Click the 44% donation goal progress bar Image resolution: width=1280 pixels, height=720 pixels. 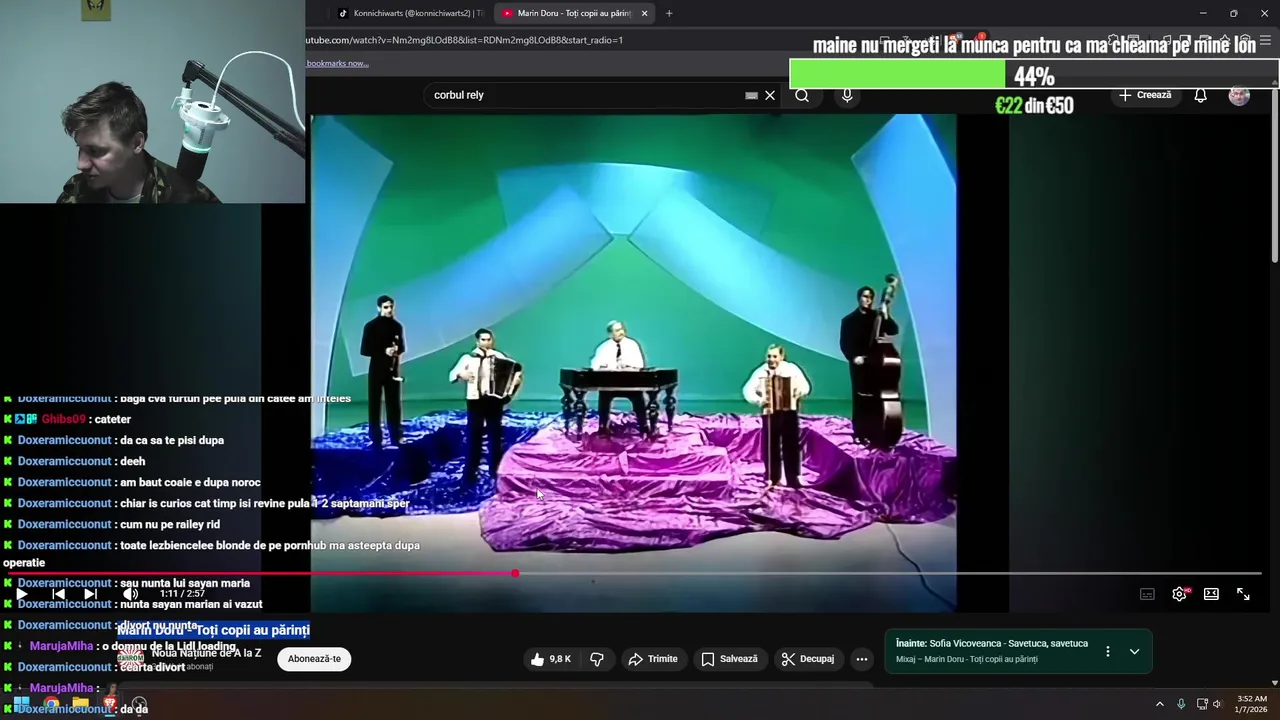[1034, 75]
